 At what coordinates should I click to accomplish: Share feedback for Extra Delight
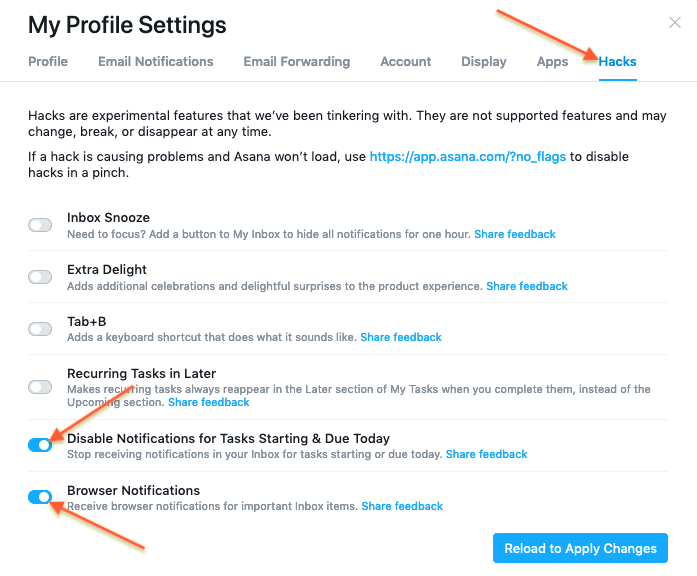coord(526,286)
